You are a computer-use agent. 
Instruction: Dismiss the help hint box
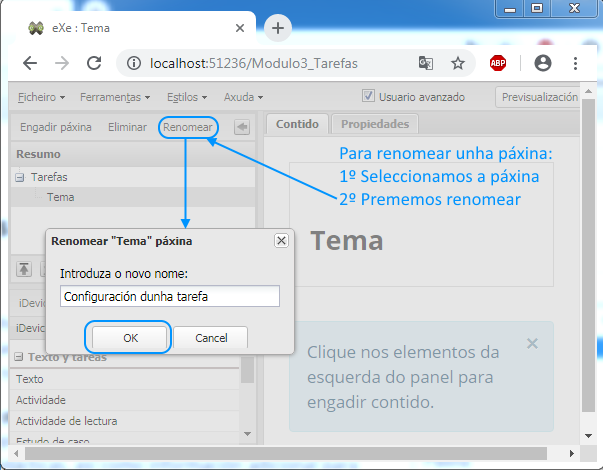click(532, 343)
